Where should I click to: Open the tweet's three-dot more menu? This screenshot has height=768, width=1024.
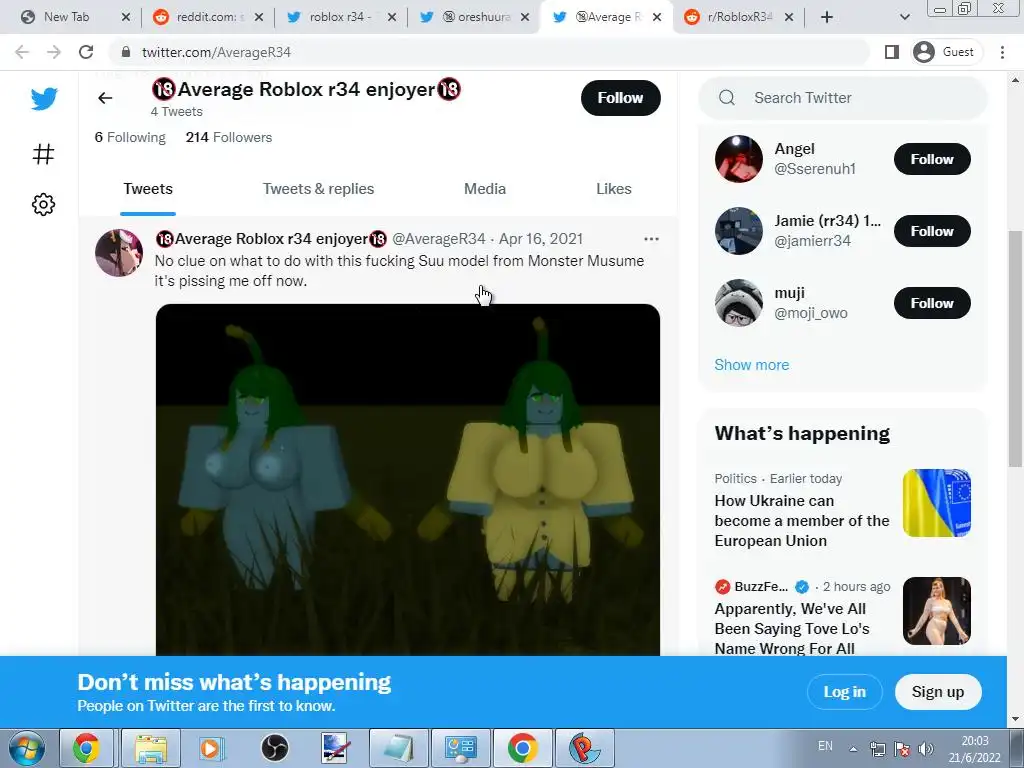tap(651, 239)
